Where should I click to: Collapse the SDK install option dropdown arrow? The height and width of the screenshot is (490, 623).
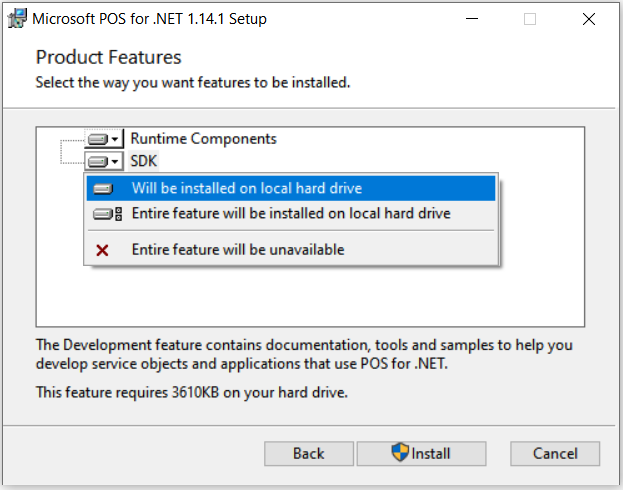116,161
